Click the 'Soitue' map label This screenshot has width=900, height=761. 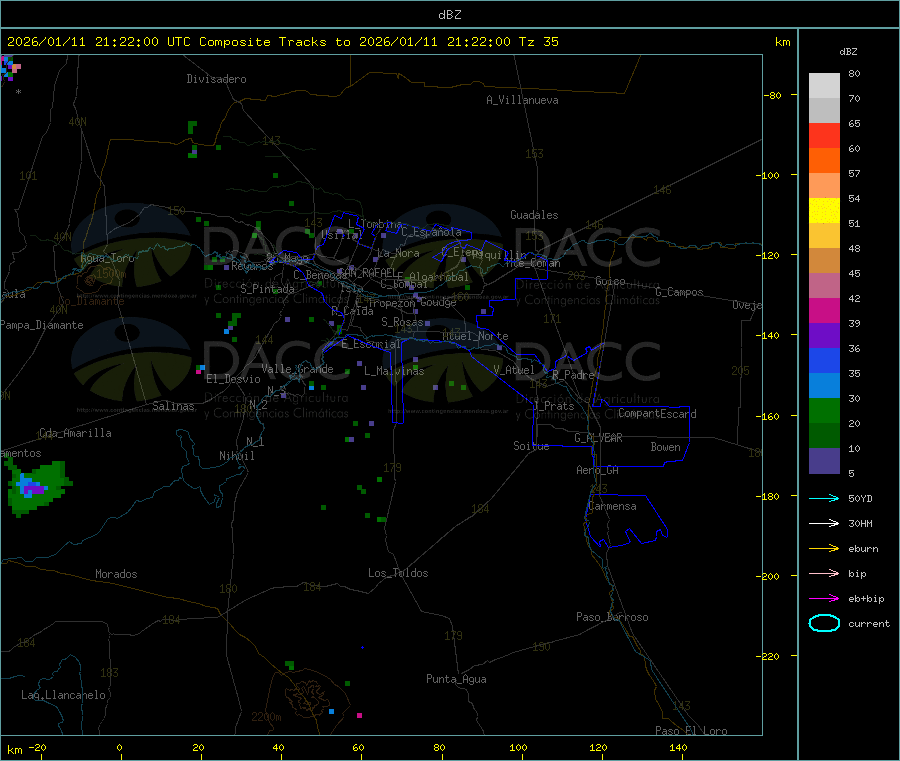click(531, 446)
